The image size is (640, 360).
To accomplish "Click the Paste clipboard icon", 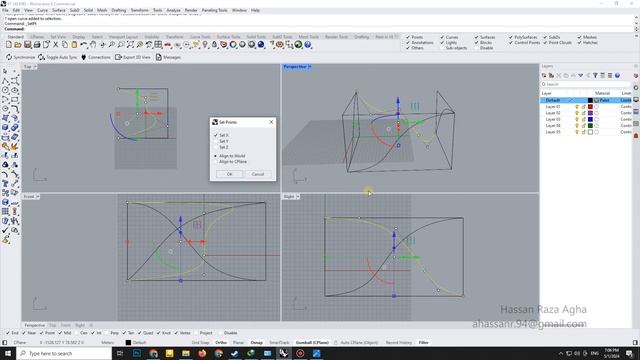I will pos(74,45).
